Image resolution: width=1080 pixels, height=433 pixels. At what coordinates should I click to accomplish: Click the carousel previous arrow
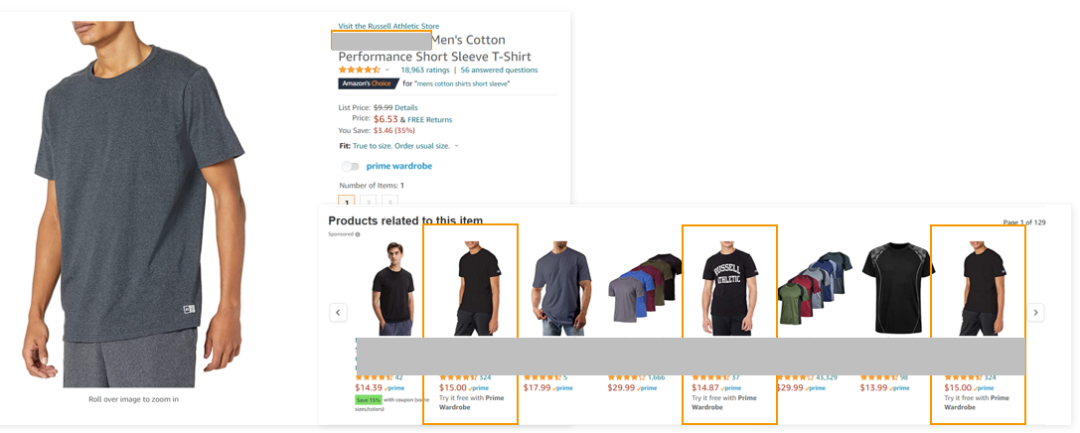338,312
